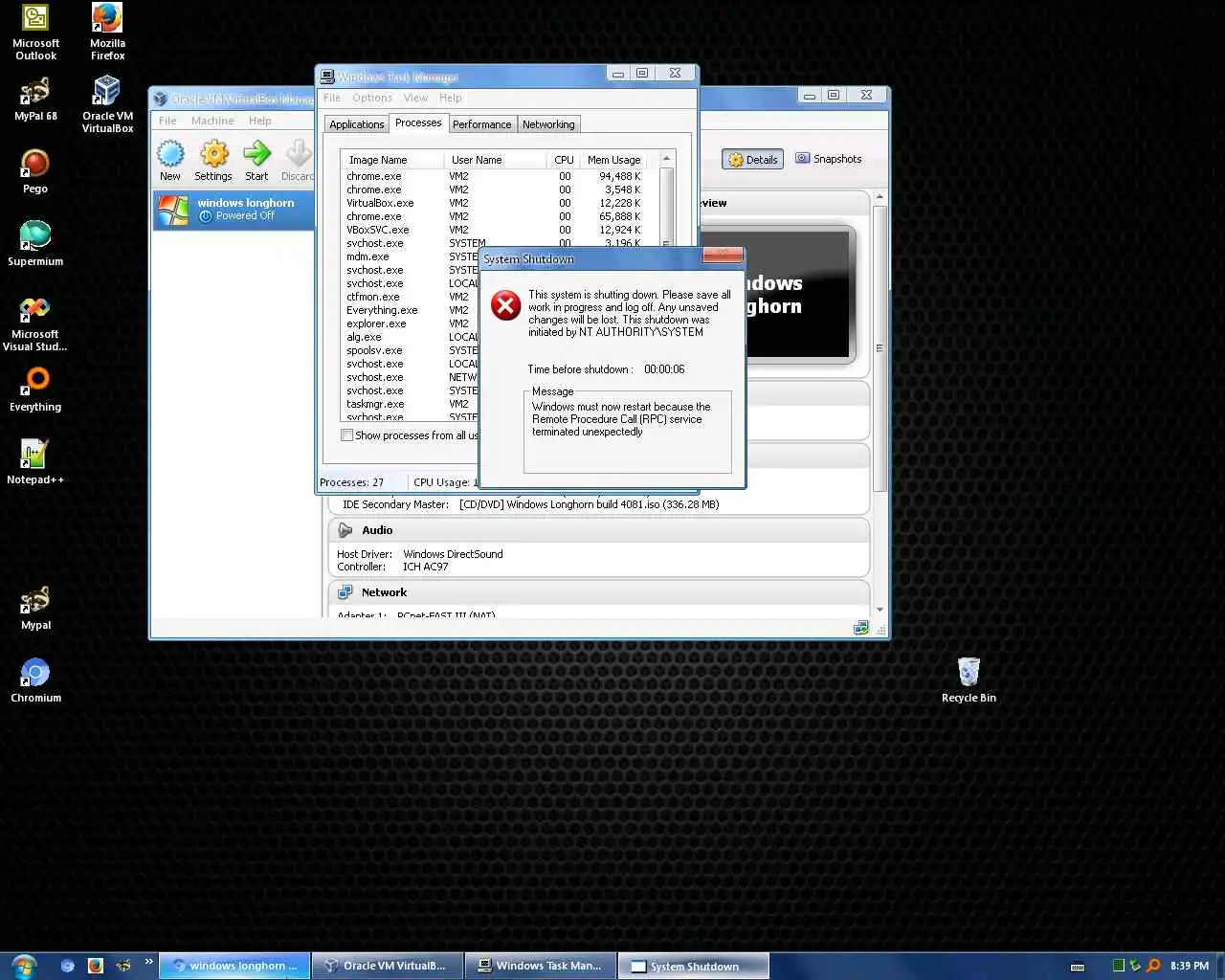Screen dimensions: 1225x980
Task: Sort processes by CPU column header
Action: click(x=564, y=160)
